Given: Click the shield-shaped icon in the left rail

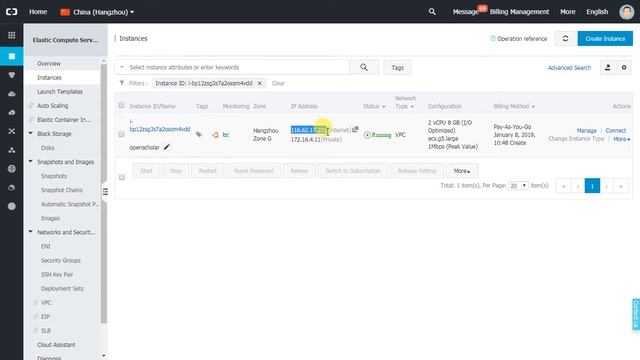Looking at the screenshot, I should click(x=11, y=75).
